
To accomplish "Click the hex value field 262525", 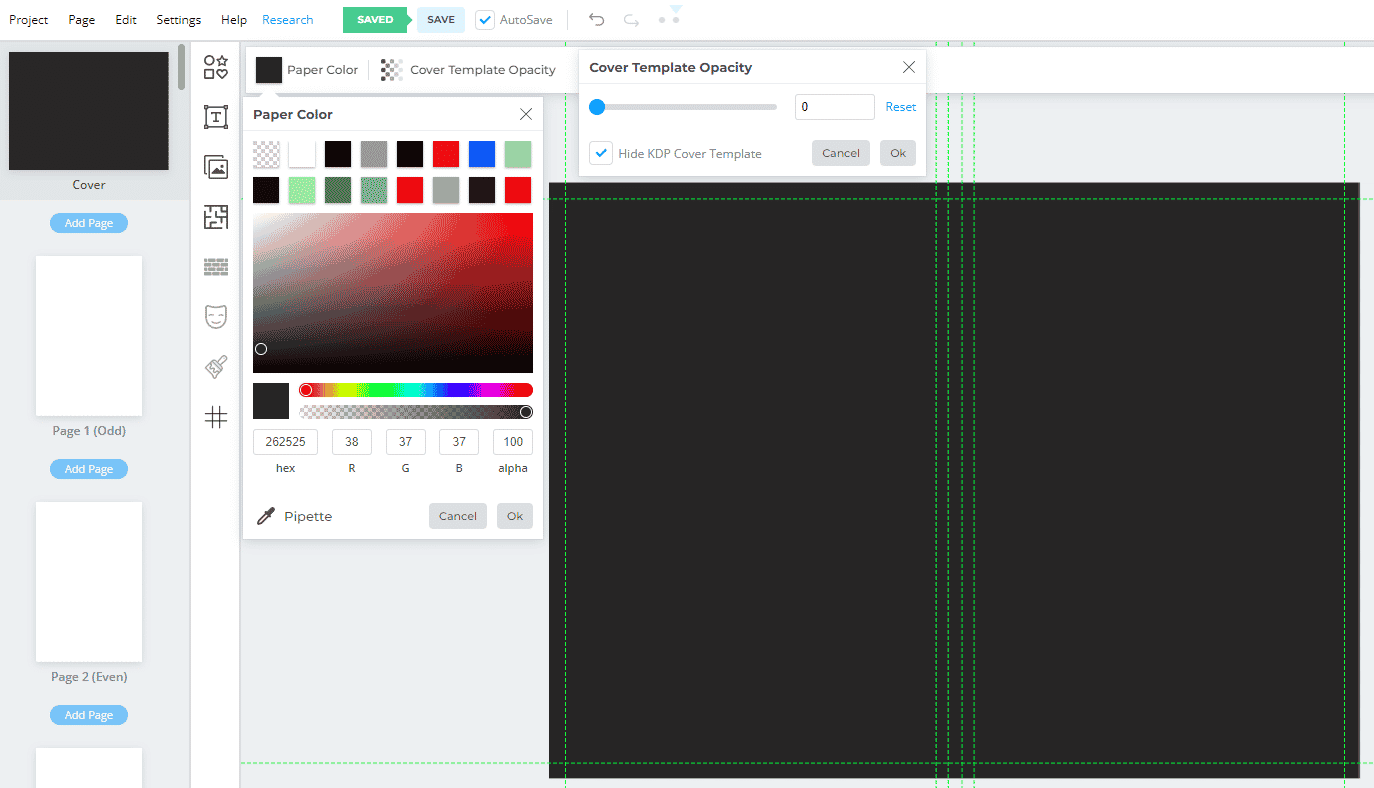I will pos(286,442).
